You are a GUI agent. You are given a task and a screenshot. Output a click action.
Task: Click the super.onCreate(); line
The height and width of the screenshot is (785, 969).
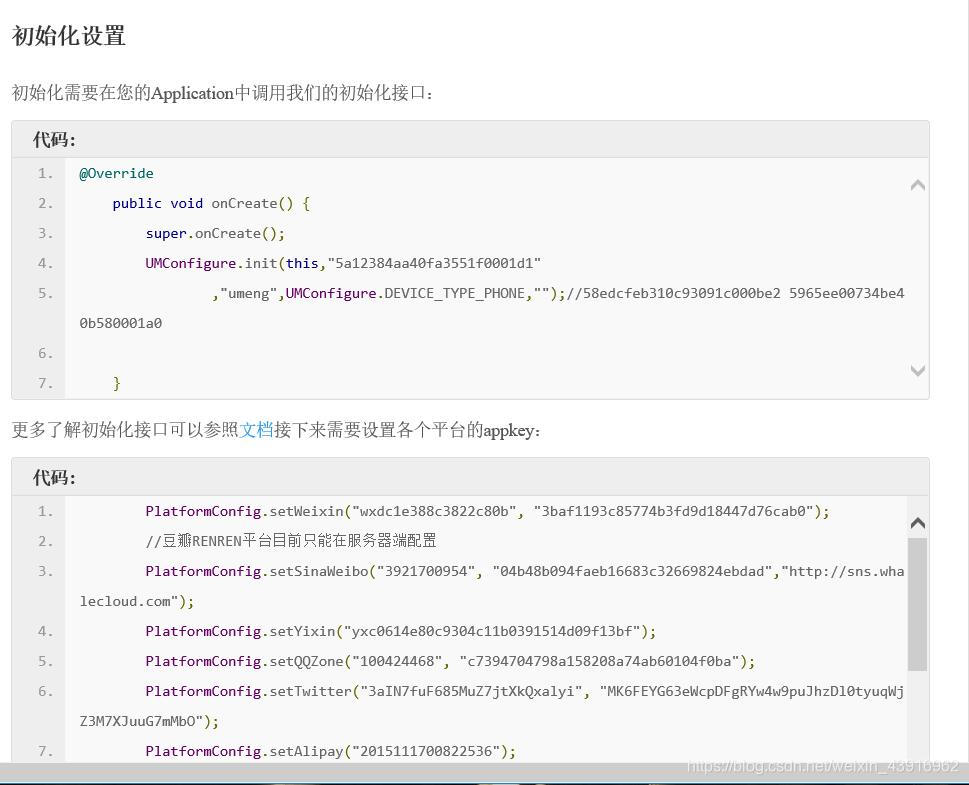click(x=215, y=234)
